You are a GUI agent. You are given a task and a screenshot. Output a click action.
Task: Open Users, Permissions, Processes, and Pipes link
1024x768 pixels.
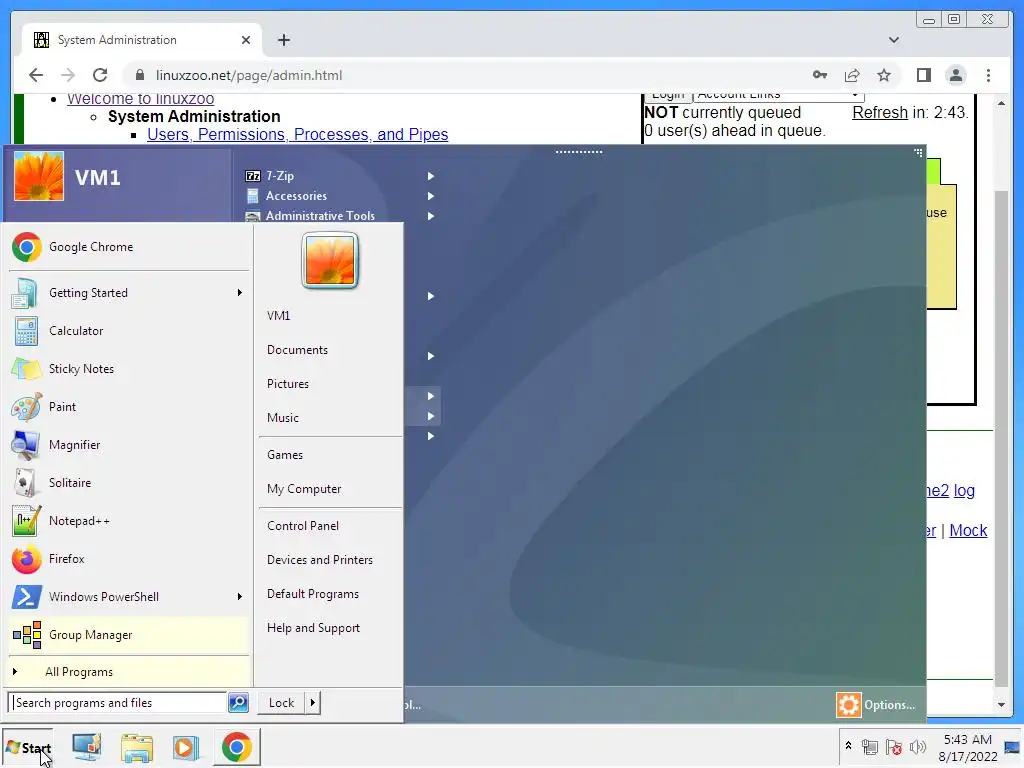click(x=298, y=134)
